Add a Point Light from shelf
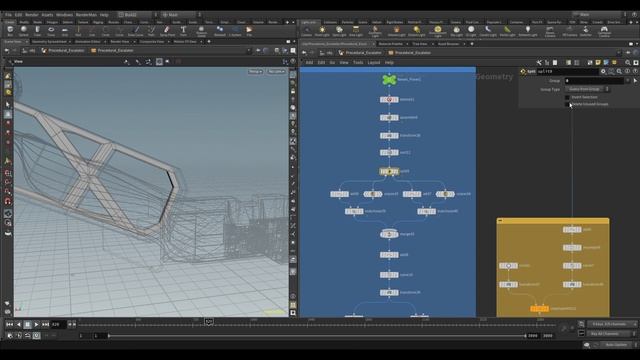640x360 pixels. click(x=322, y=31)
